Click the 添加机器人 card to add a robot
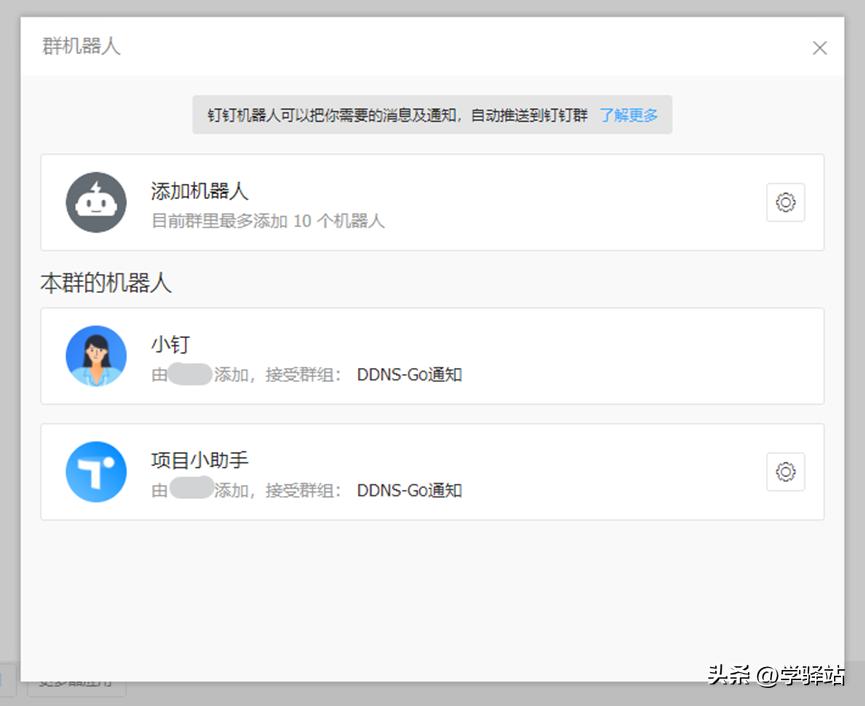Screen dimensions: 865x706 click(400, 202)
